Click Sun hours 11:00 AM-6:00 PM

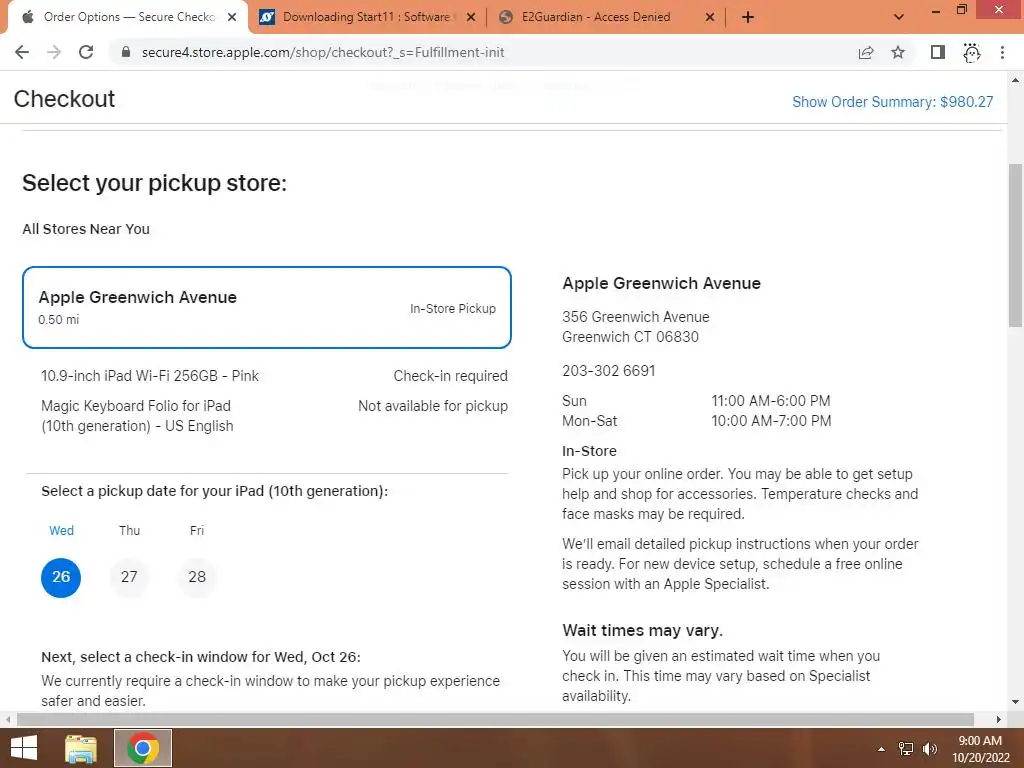coord(771,400)
